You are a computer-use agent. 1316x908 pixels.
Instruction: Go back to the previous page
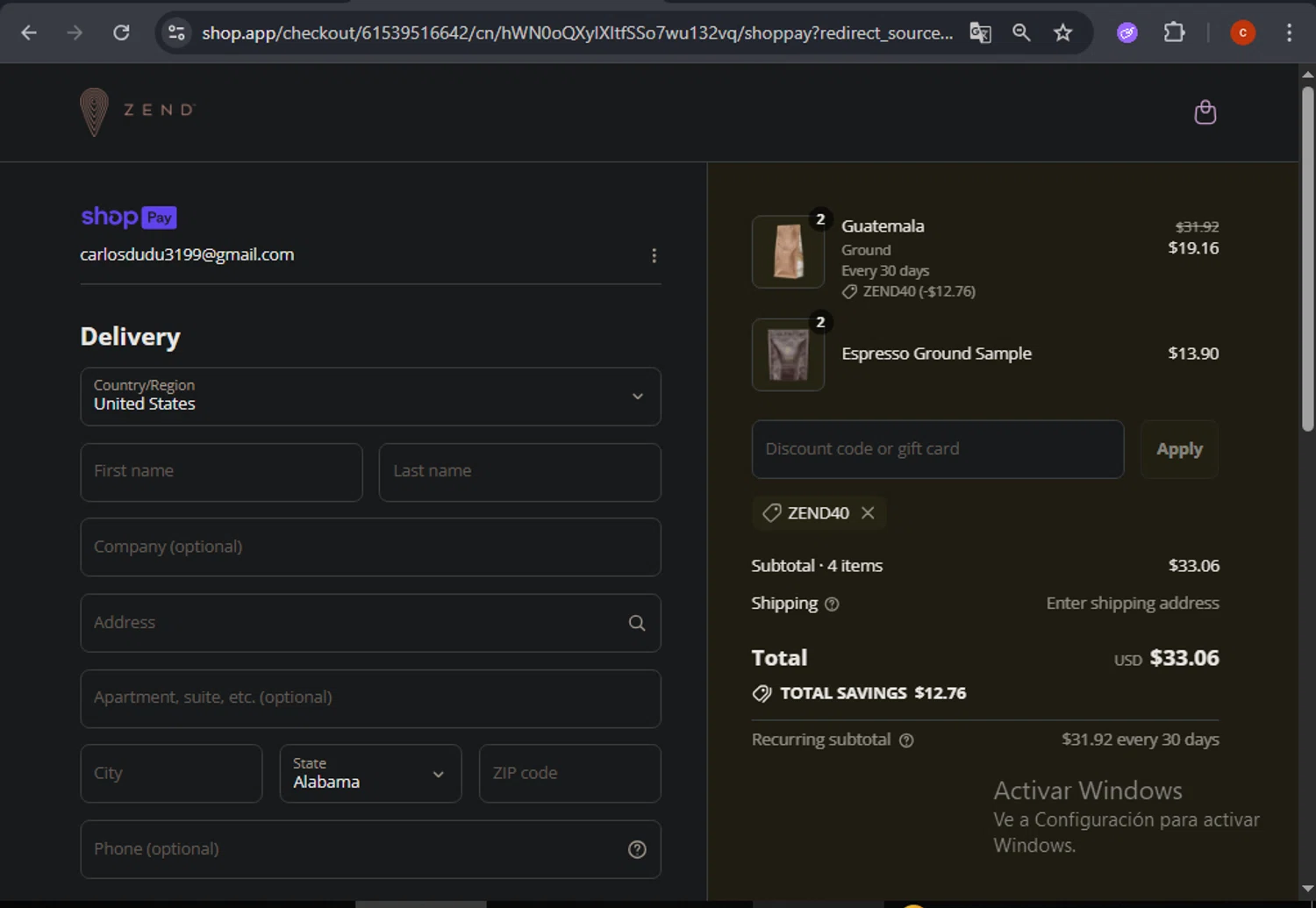[29, 32]
